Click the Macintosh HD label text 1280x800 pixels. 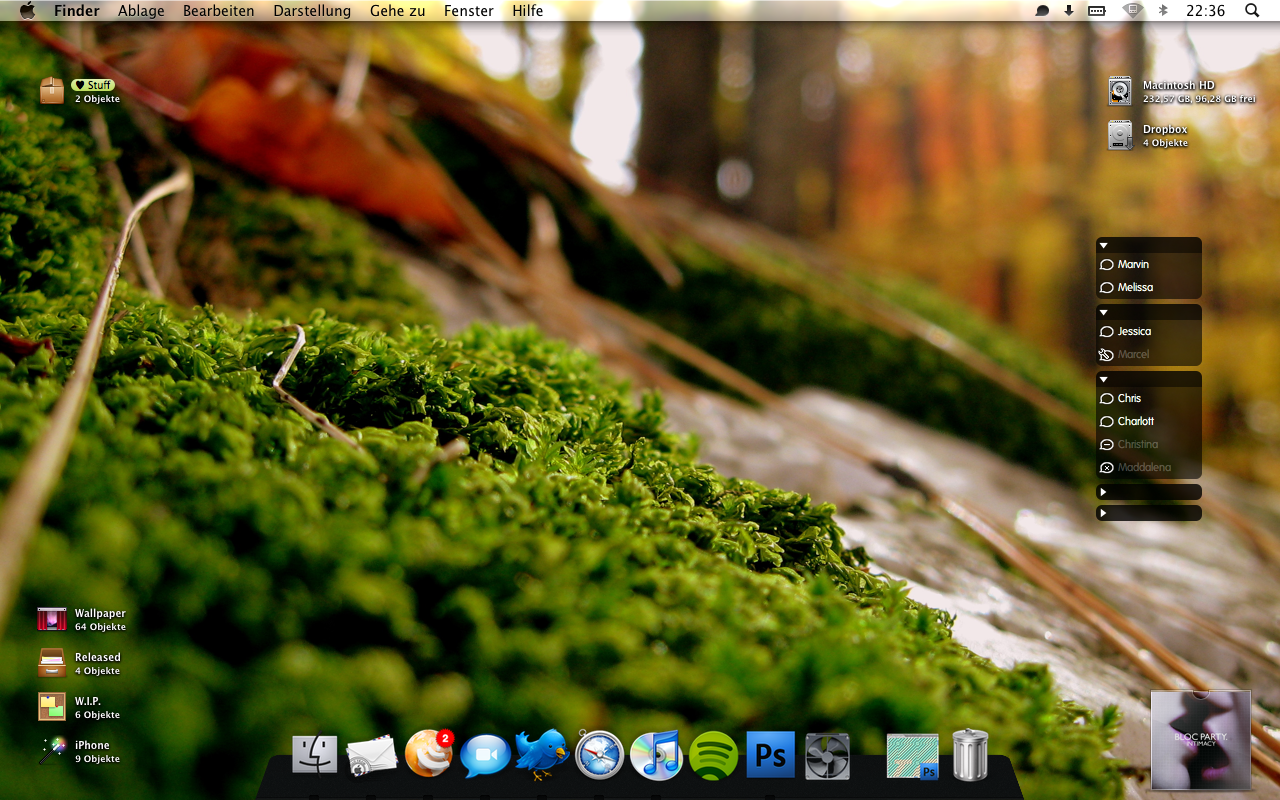tap(1178, 86)
